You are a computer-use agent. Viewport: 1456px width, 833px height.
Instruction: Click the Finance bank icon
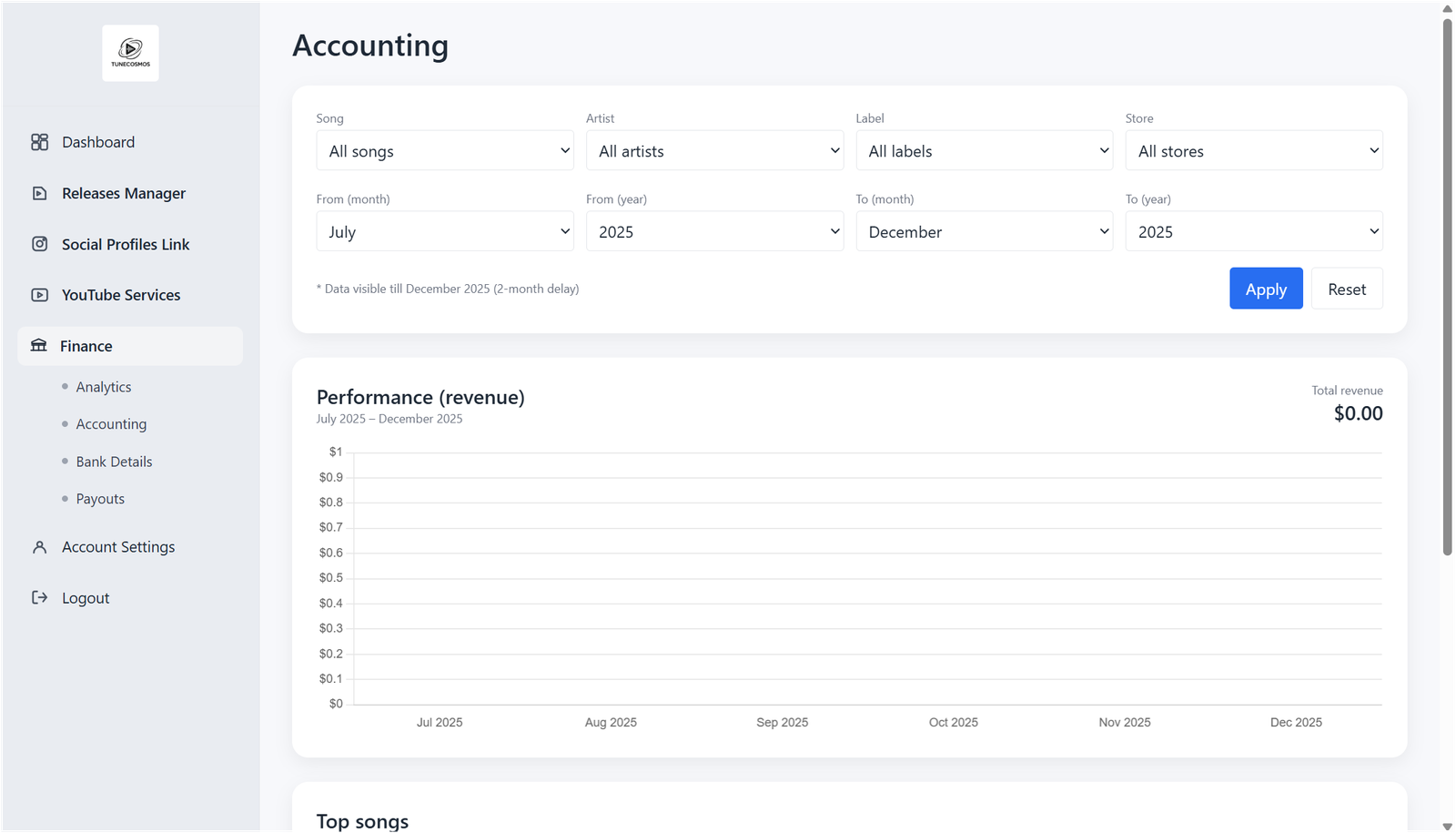click(x=39, y=346)
